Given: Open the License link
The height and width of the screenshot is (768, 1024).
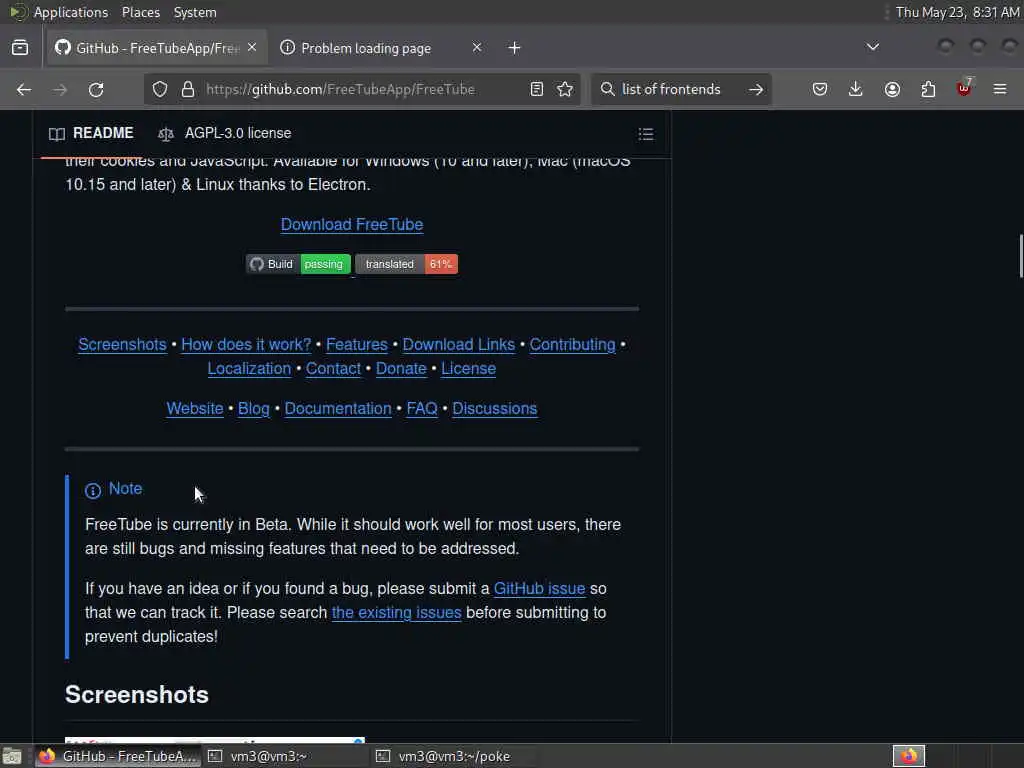Looking at the screenshot, I should click(468, 369).
